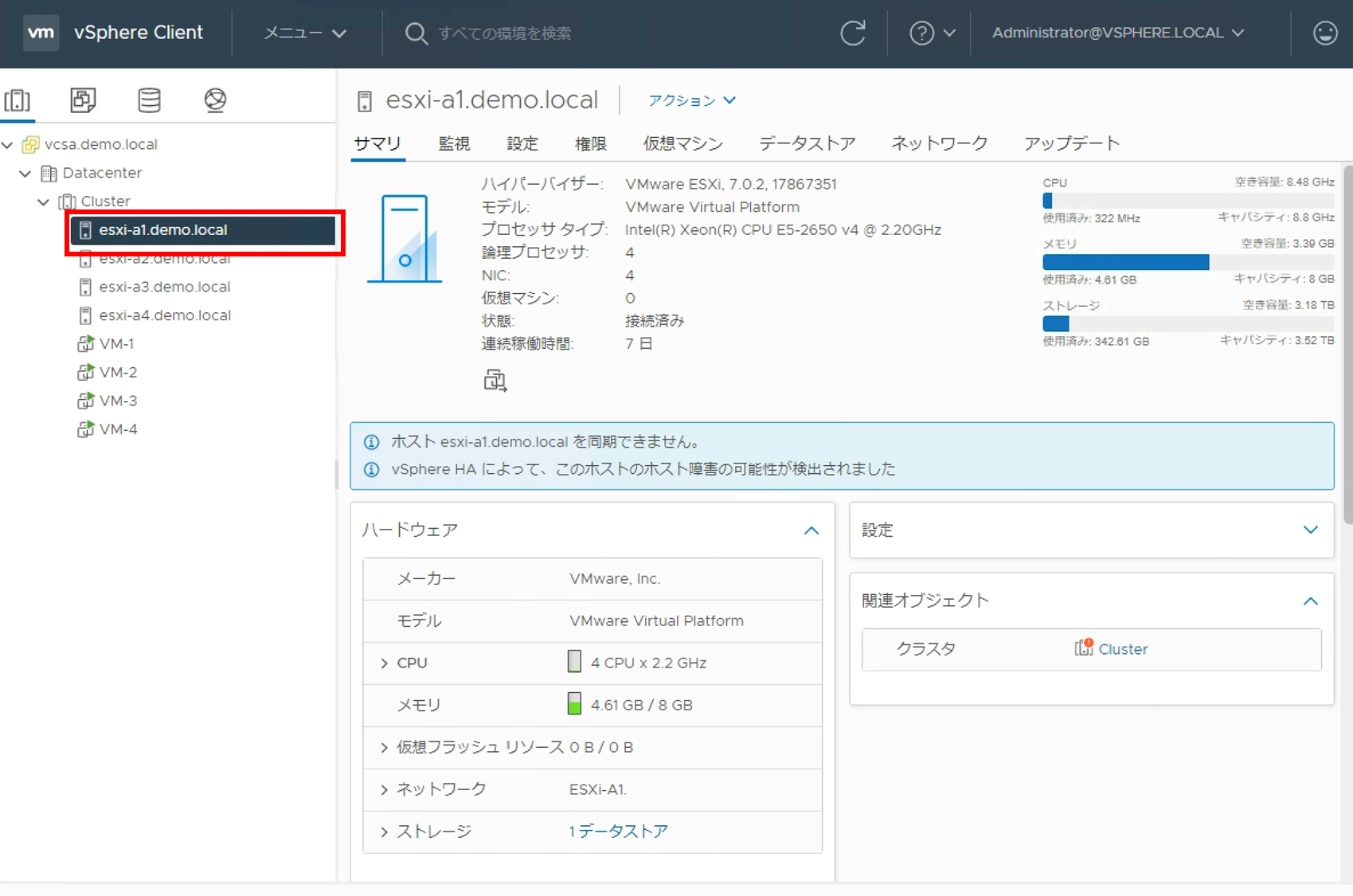1353x896 pixels.
Task: Focus the すべての環境を検索 search field
Action: pyautogui.click(x=505, y=33)
